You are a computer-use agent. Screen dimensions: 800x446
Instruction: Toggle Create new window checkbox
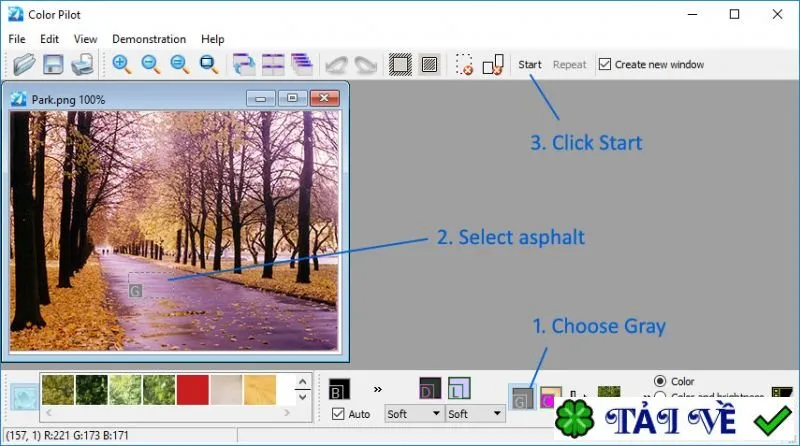click(x=605, y=64)
